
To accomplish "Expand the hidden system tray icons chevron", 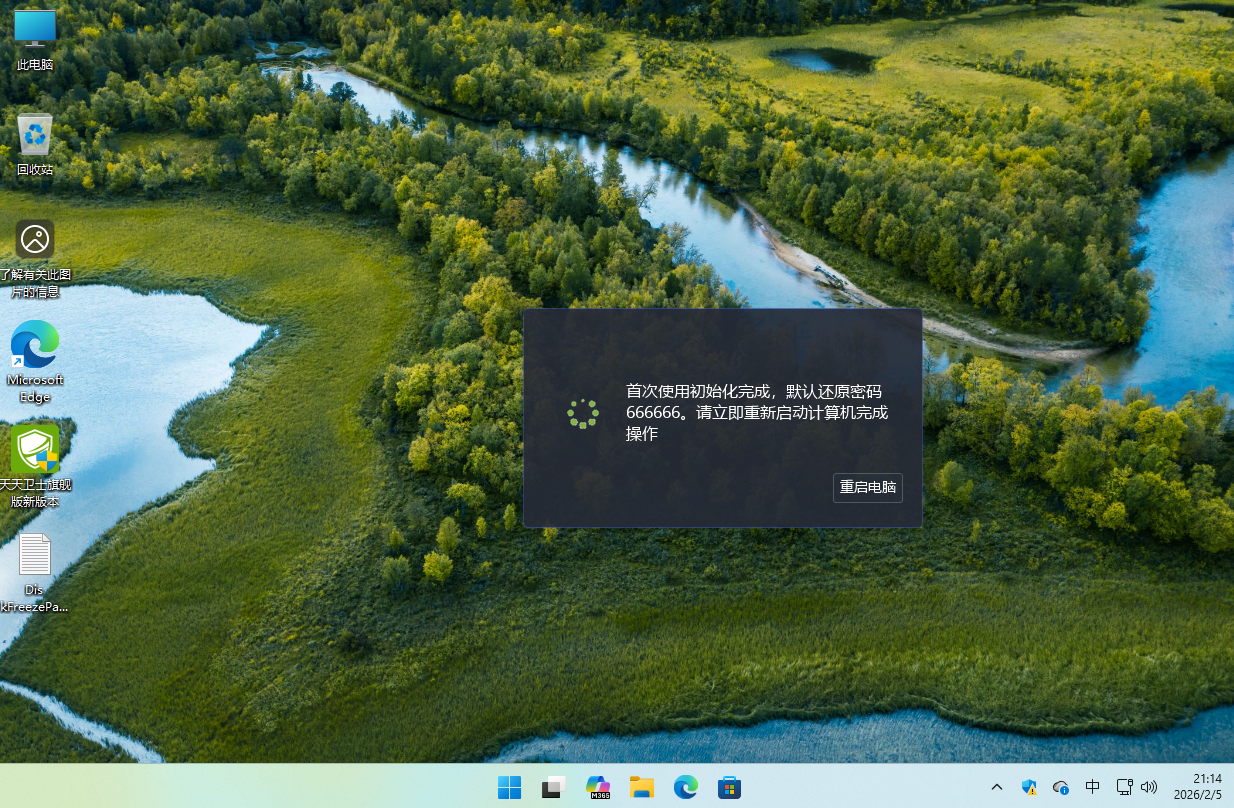I will point(997,787).
